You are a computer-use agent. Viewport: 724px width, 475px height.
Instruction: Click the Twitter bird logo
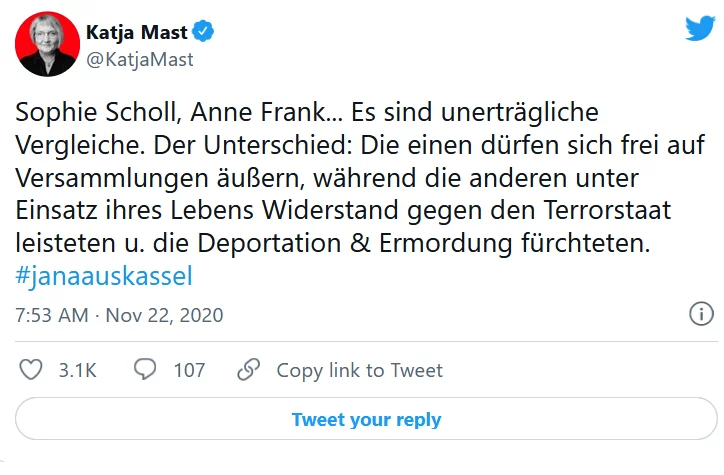click(698, 28)
